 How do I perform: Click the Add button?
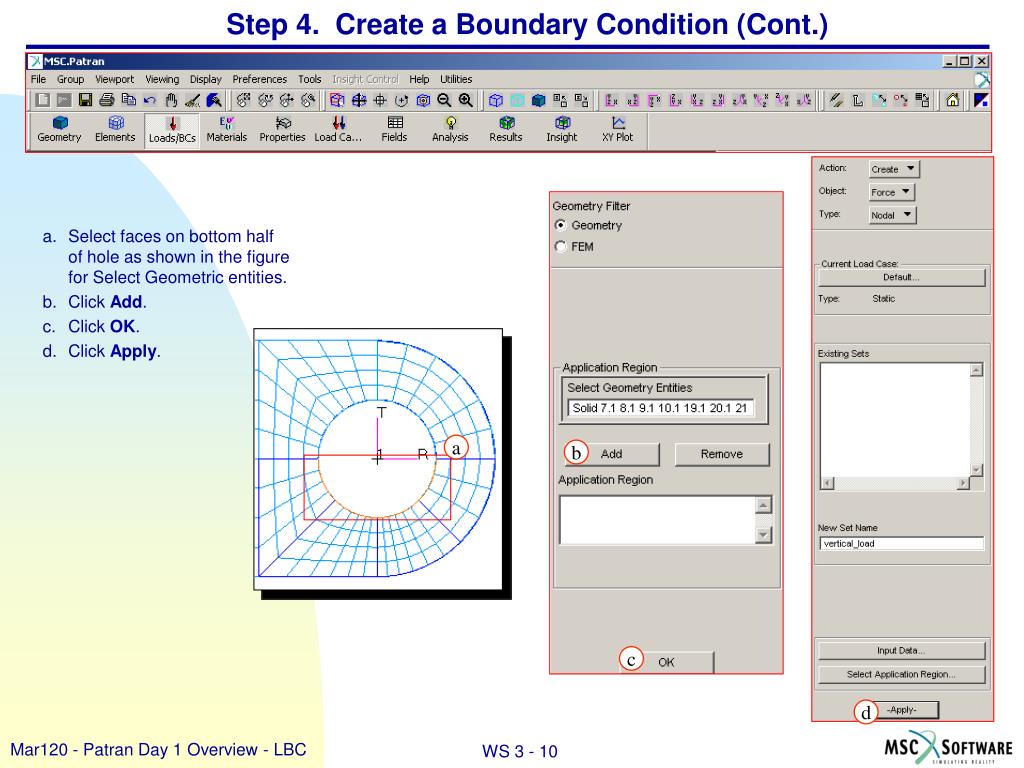click(x=611, y=454)
